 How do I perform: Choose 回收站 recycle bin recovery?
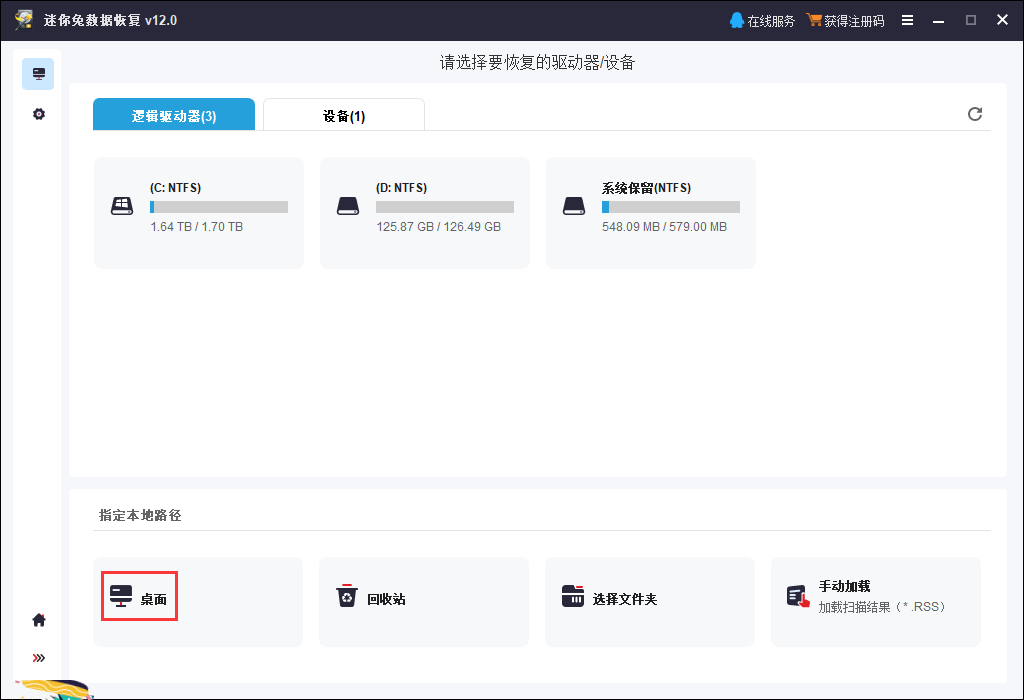tap(385, 599)
